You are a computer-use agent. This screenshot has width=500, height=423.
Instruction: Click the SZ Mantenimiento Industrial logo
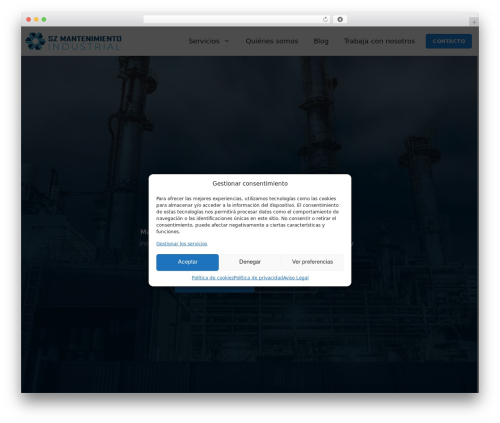click(73, 41)
